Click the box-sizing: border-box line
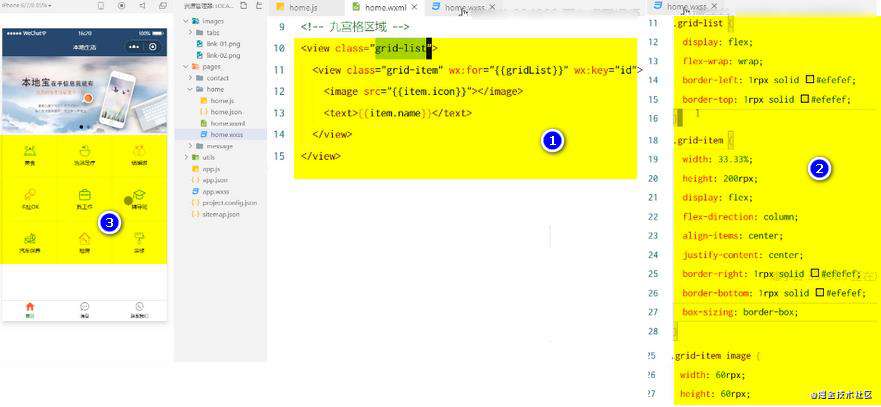Screen dimensions: 881x407 pos(740,311)
